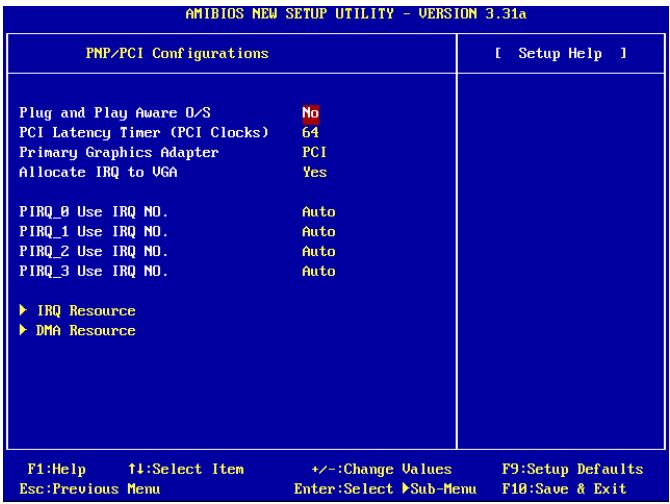Click the 'F9:Setup Defaults' hint
The width and height of the screenshot is (670, 504).
573,469
